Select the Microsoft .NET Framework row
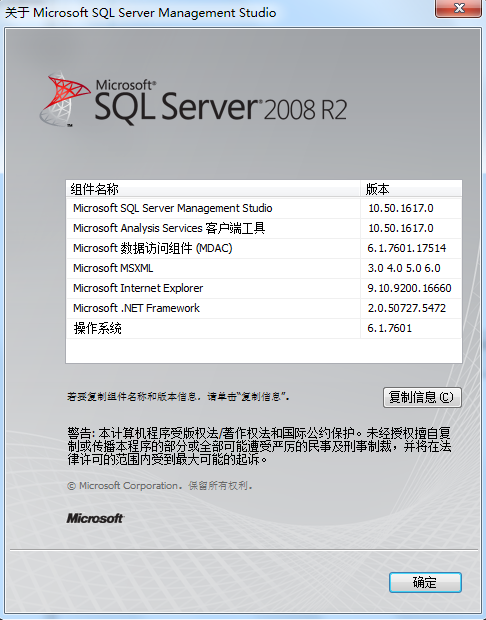Screen dimensions: 486x620 point(264,308)
